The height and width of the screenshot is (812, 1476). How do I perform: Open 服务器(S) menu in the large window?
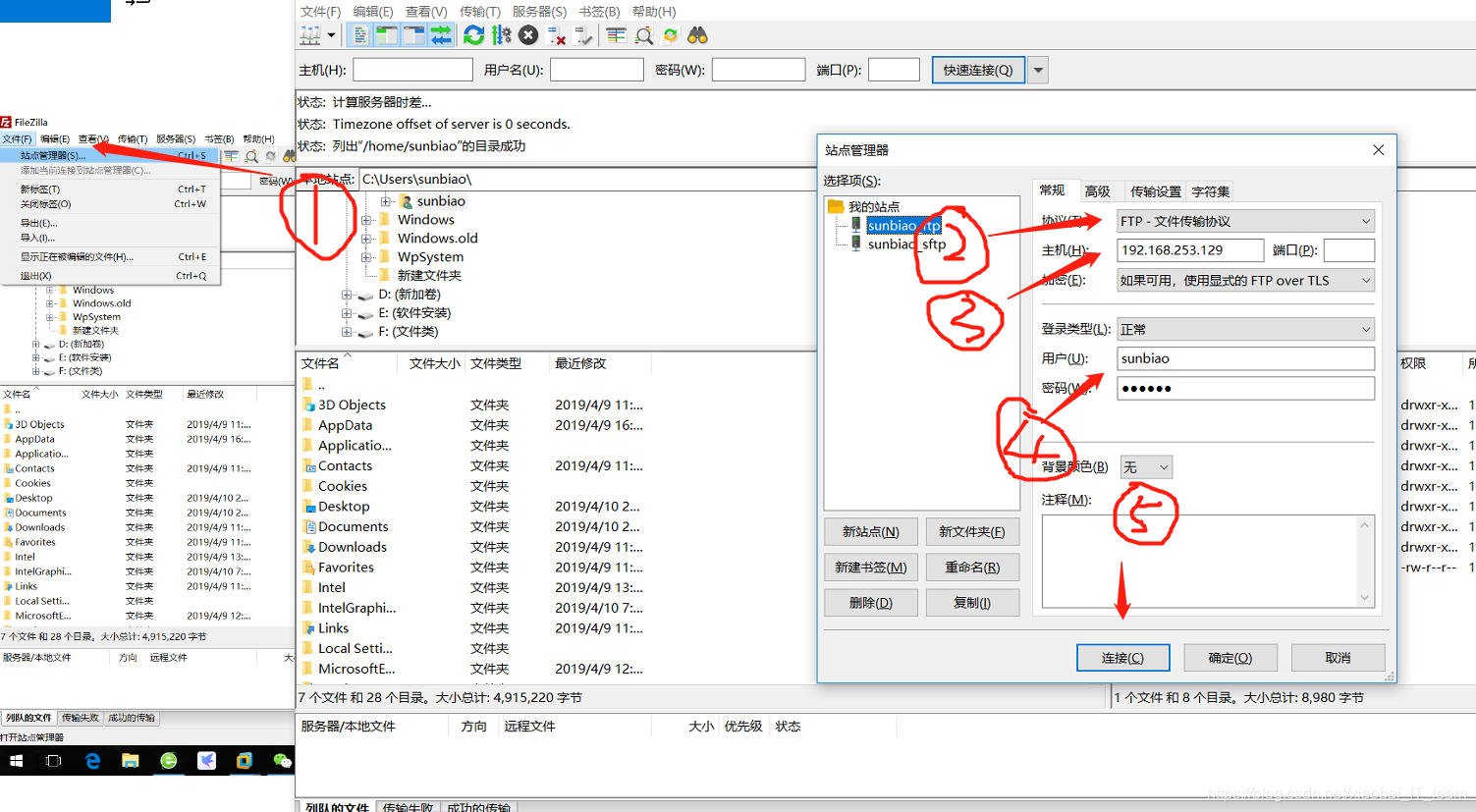[x=539, y=12]
